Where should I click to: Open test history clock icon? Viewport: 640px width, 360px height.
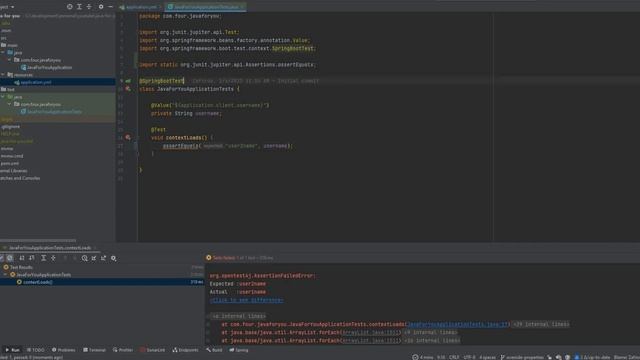tap(84, 258)
